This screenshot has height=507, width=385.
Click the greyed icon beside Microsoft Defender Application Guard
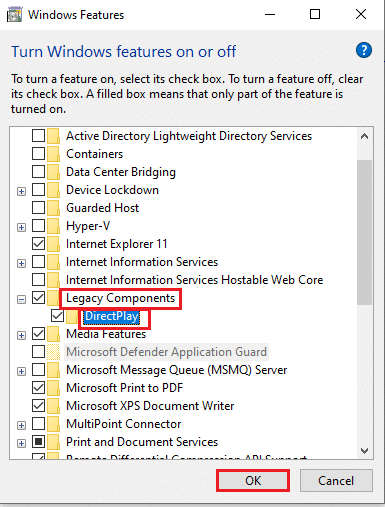tap(53, 352)
